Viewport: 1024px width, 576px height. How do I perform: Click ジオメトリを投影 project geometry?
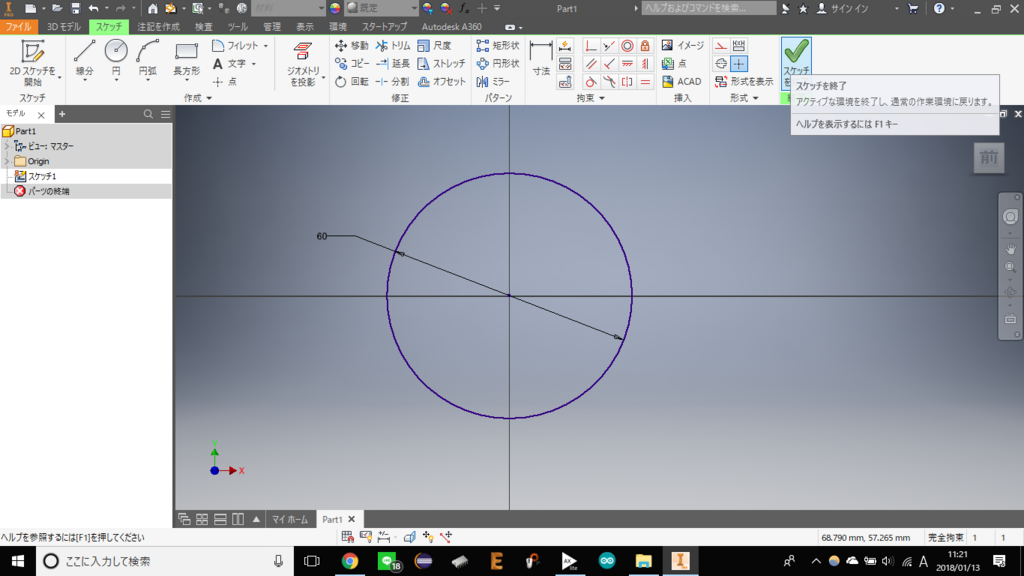point(303,63)
